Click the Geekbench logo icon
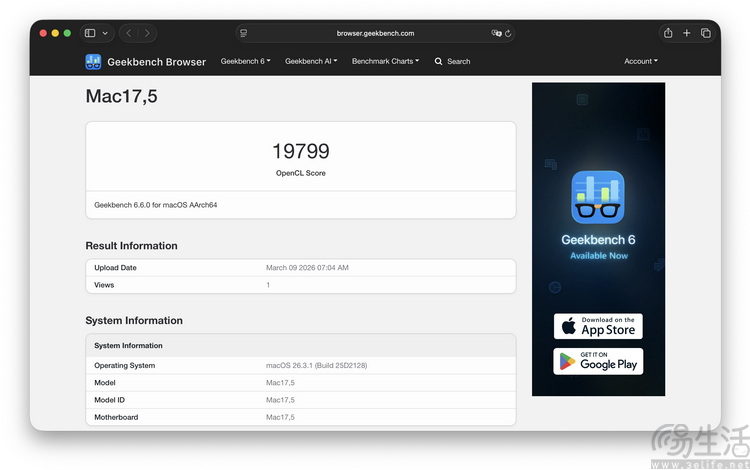750x470 pixels. point(93,62)
